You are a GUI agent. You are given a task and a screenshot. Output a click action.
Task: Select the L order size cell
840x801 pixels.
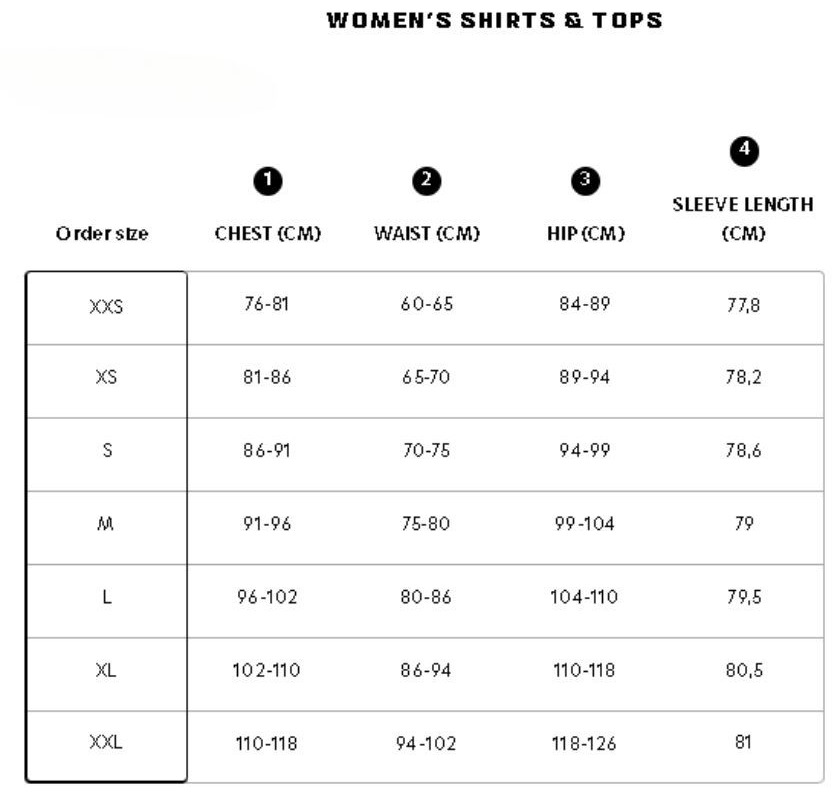107,601
